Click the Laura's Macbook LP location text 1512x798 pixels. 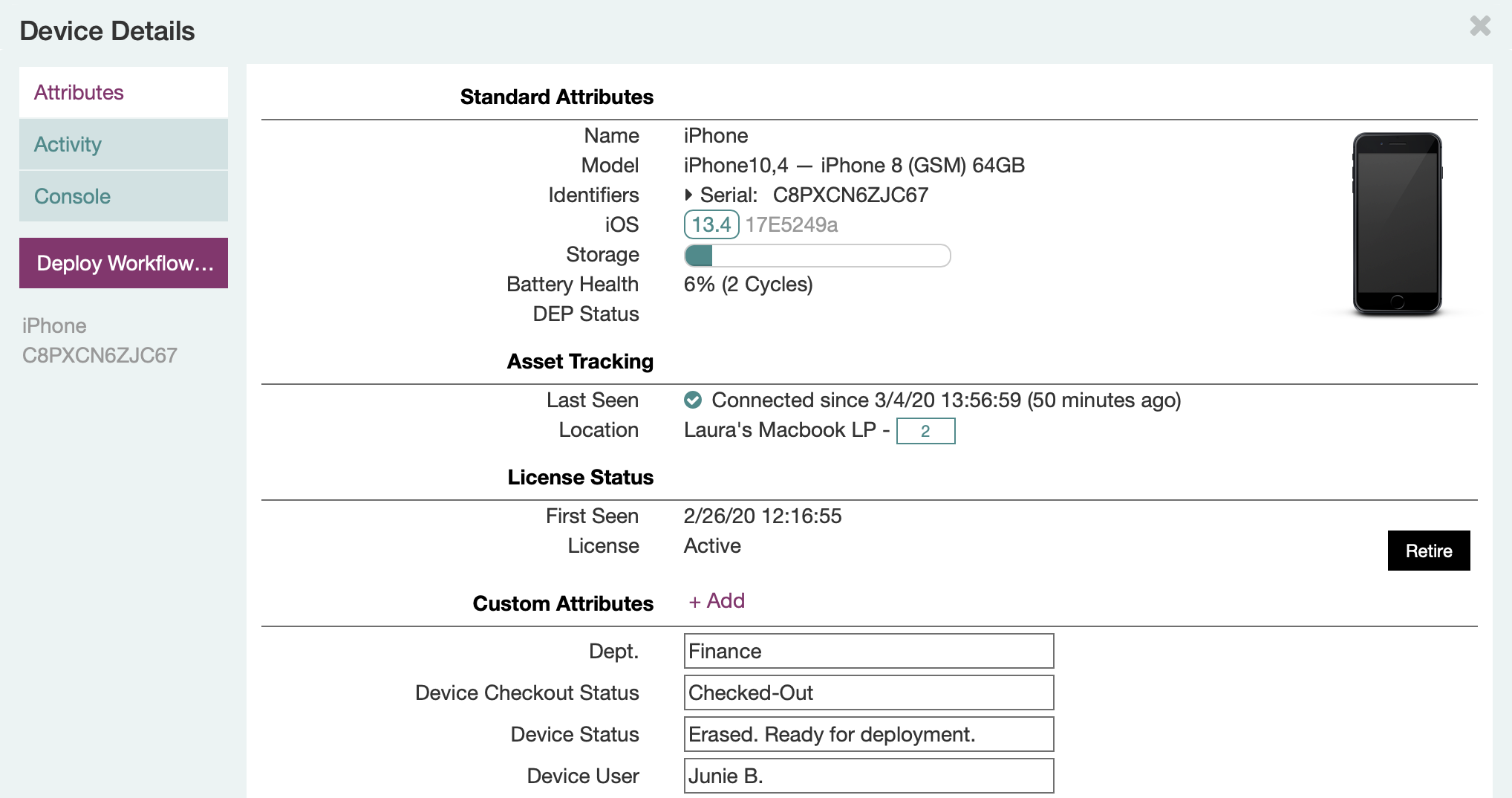(780, 429)
